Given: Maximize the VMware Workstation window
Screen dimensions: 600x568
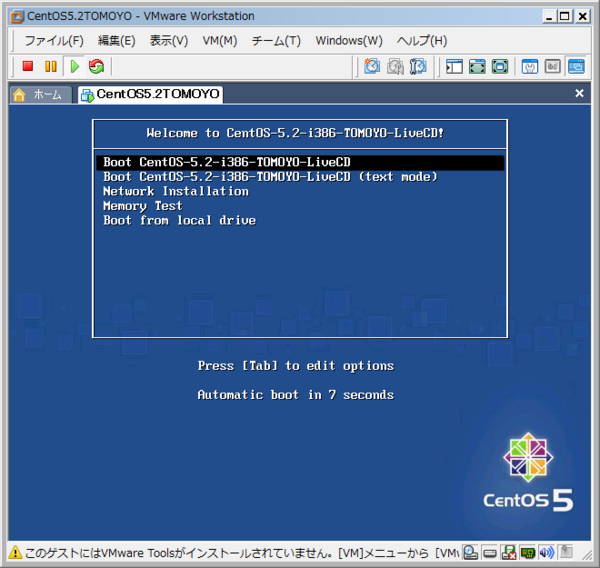Looking at the screenshot, I should click(x=565, y=16).
